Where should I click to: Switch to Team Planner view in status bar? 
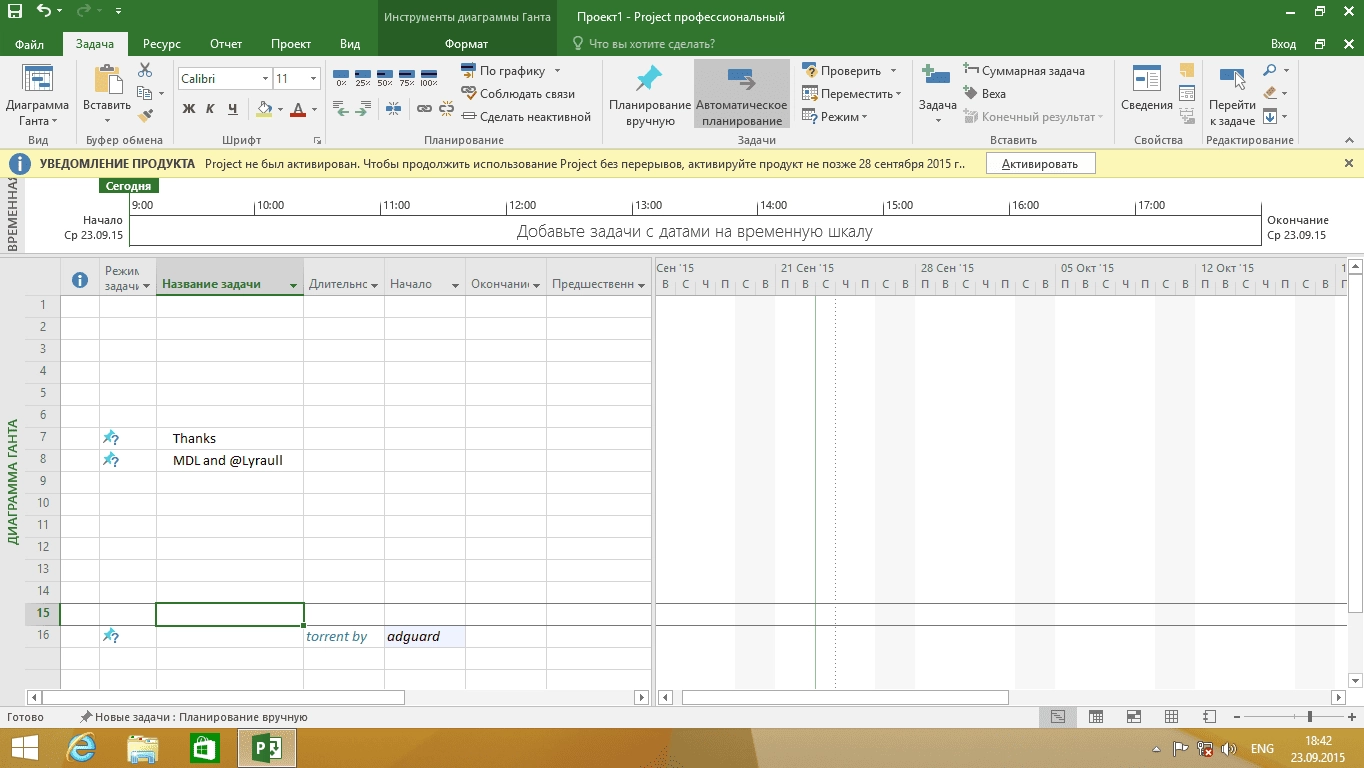[1134, 717]
